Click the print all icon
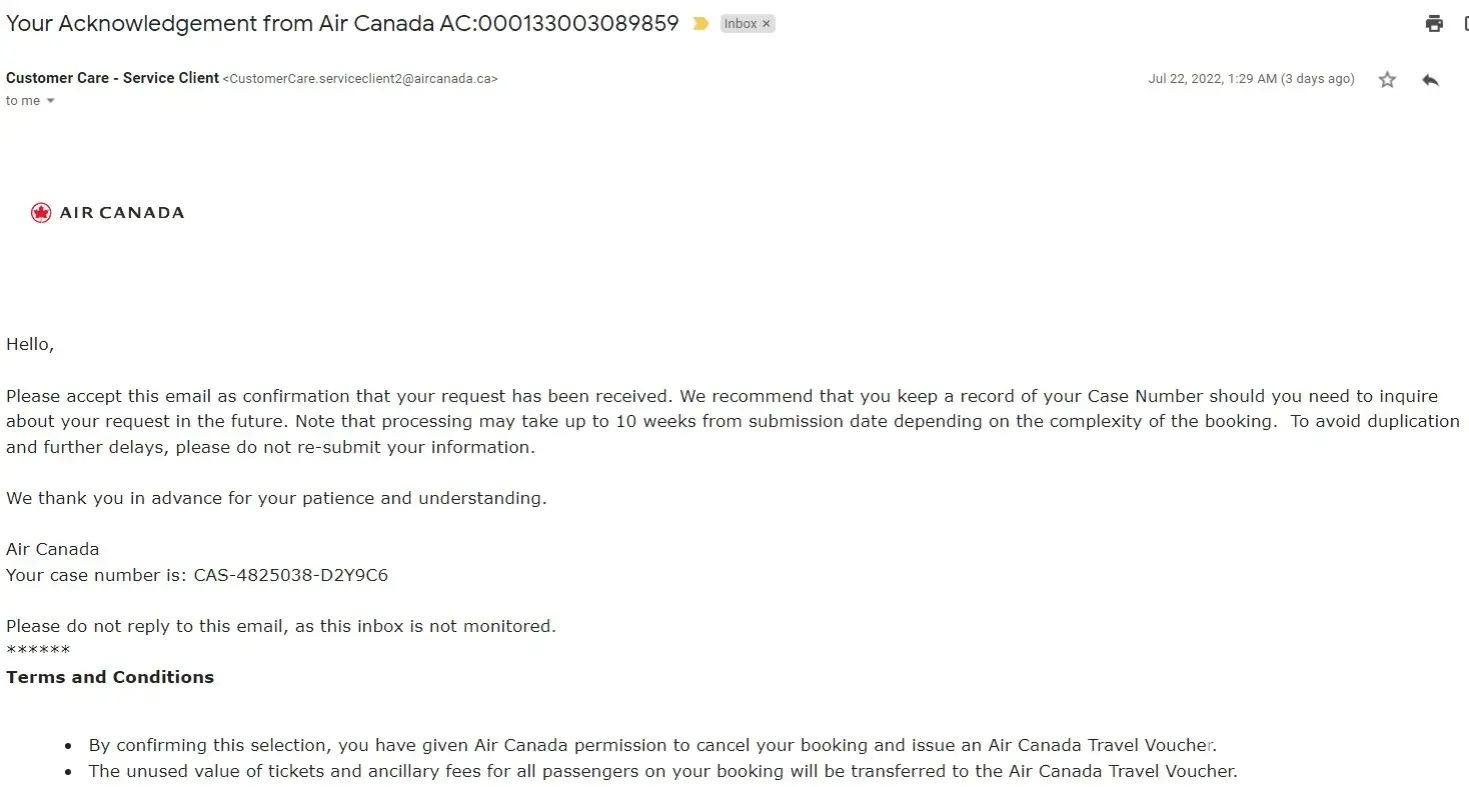This screenshot has width=1469, height=787. click(x=1434, y=24)
